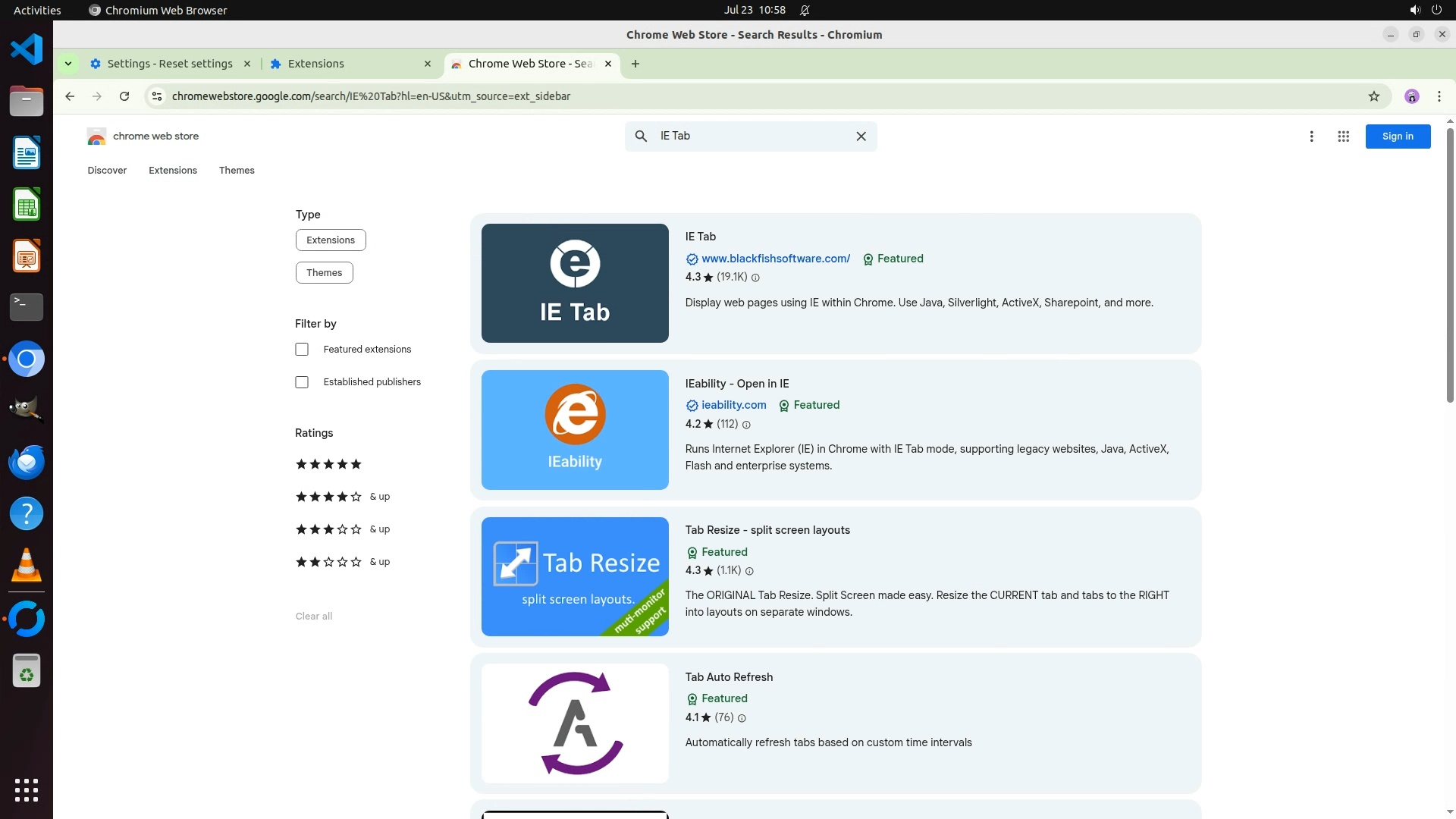Open the Themes navigation item

(x=237, y=171)
